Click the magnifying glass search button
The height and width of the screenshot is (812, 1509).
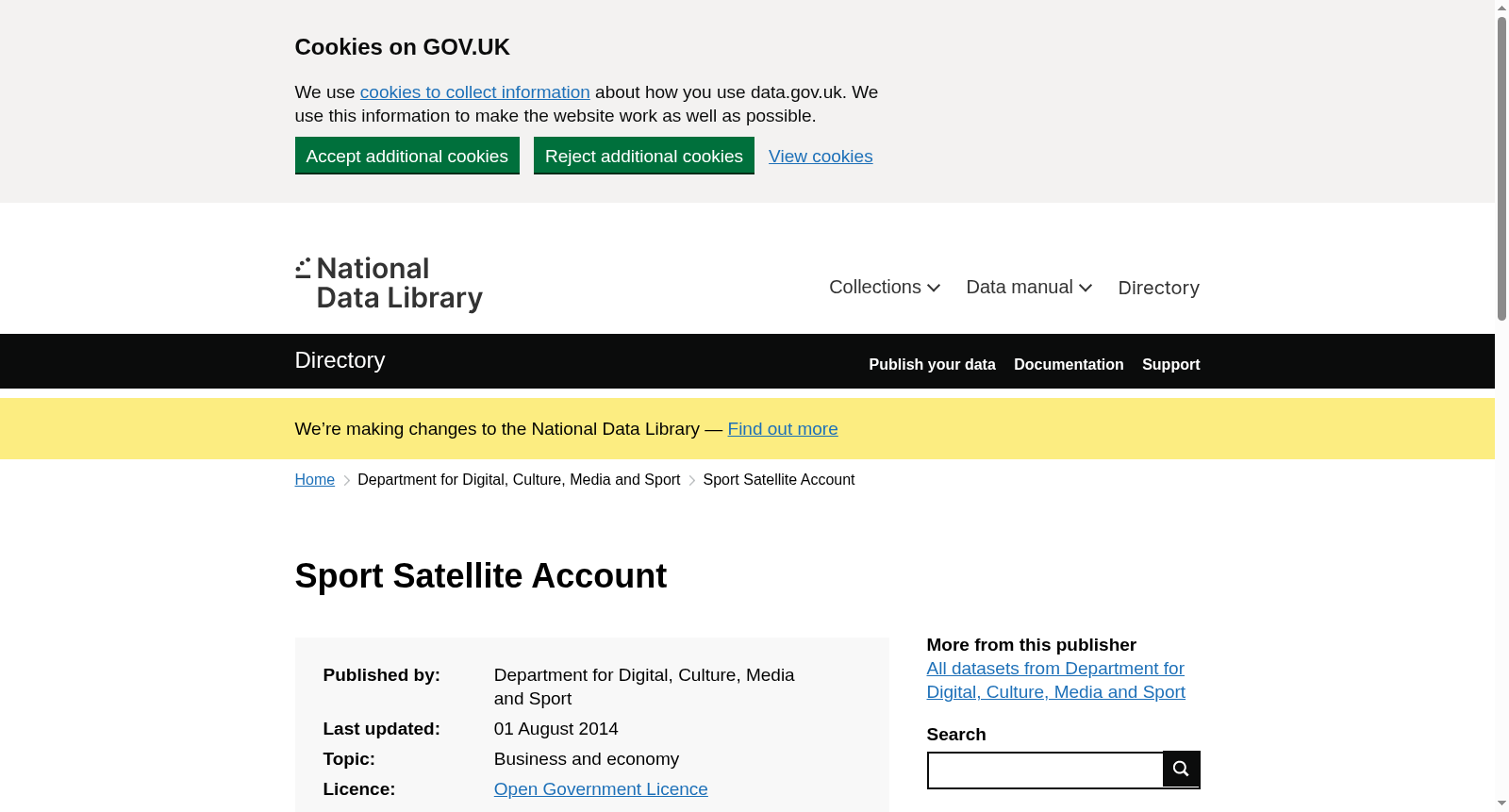click(1181, 769)
